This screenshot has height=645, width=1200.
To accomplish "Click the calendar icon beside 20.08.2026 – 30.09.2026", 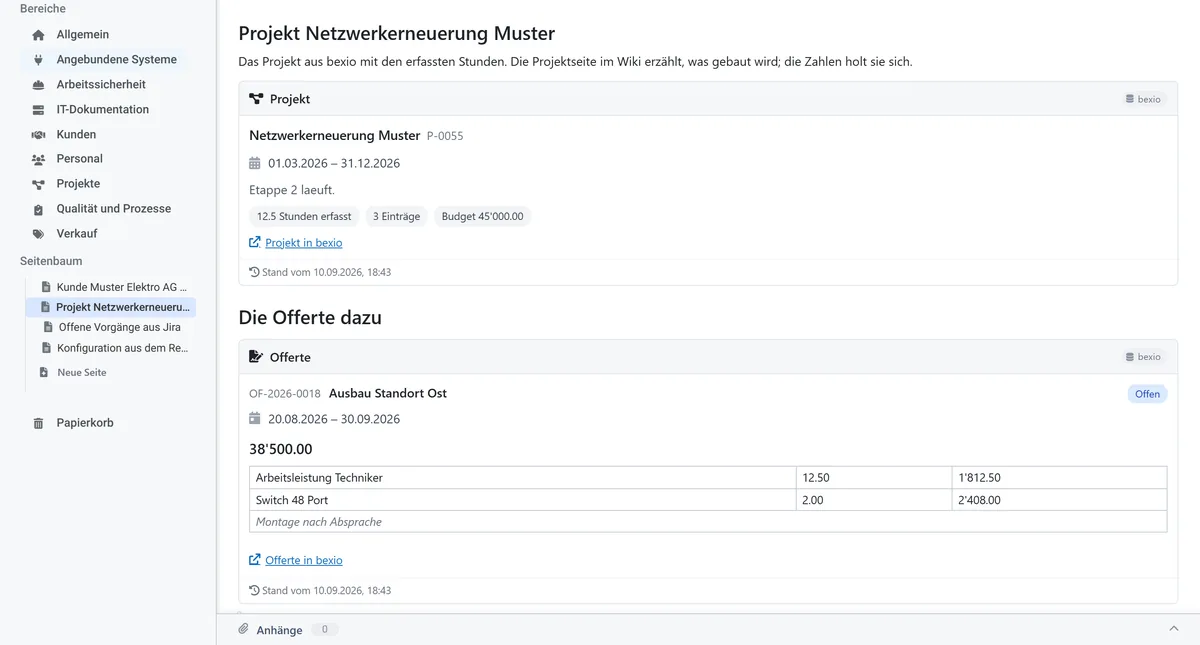I will (254, 419).
